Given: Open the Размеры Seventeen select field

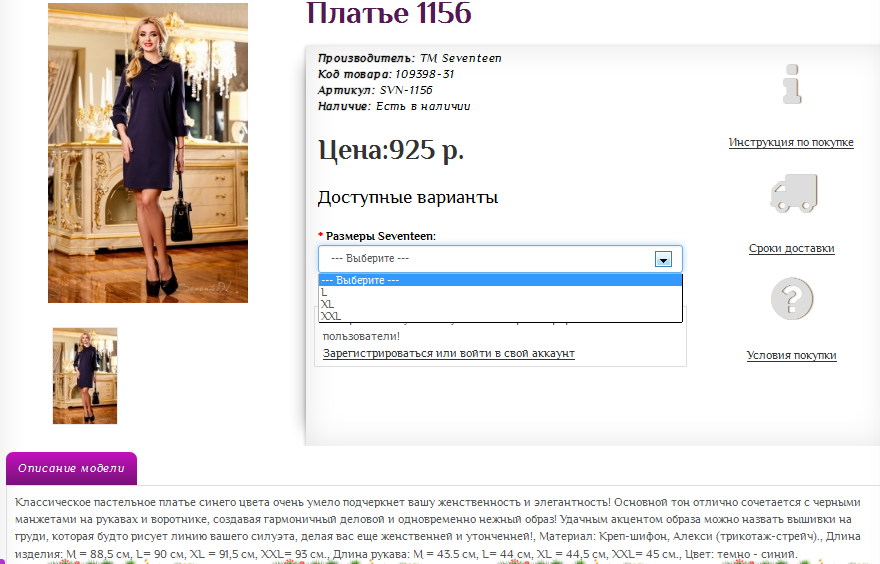Looking at the screenshot, I should [x=490, y=258].
